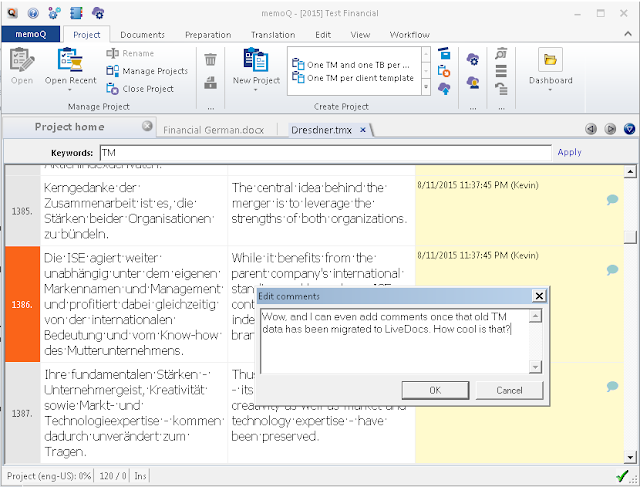Click the blue tab list dropdown icon
The width and height of the screenshot is (640, 487).
(x=630, y=129)
